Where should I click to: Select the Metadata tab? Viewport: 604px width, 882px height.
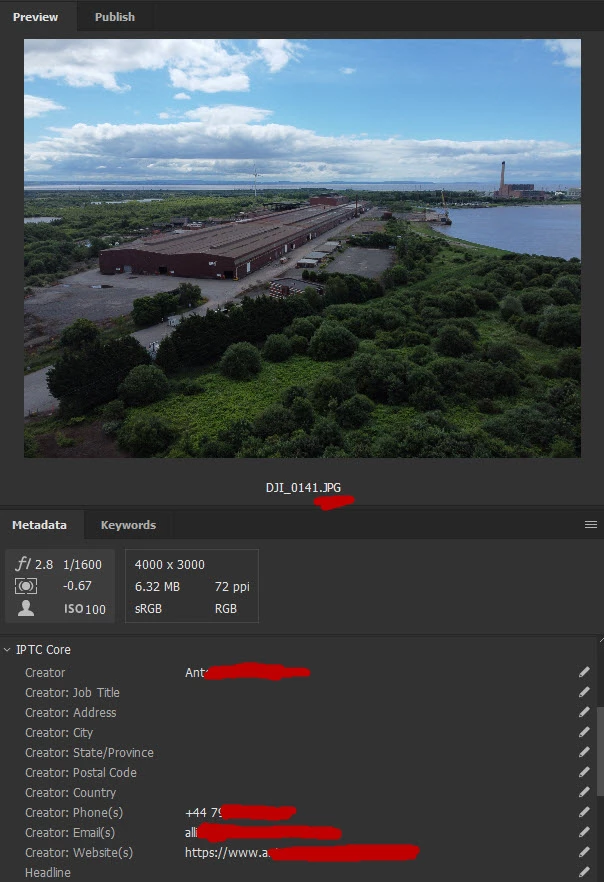click(x=39, y=525)
